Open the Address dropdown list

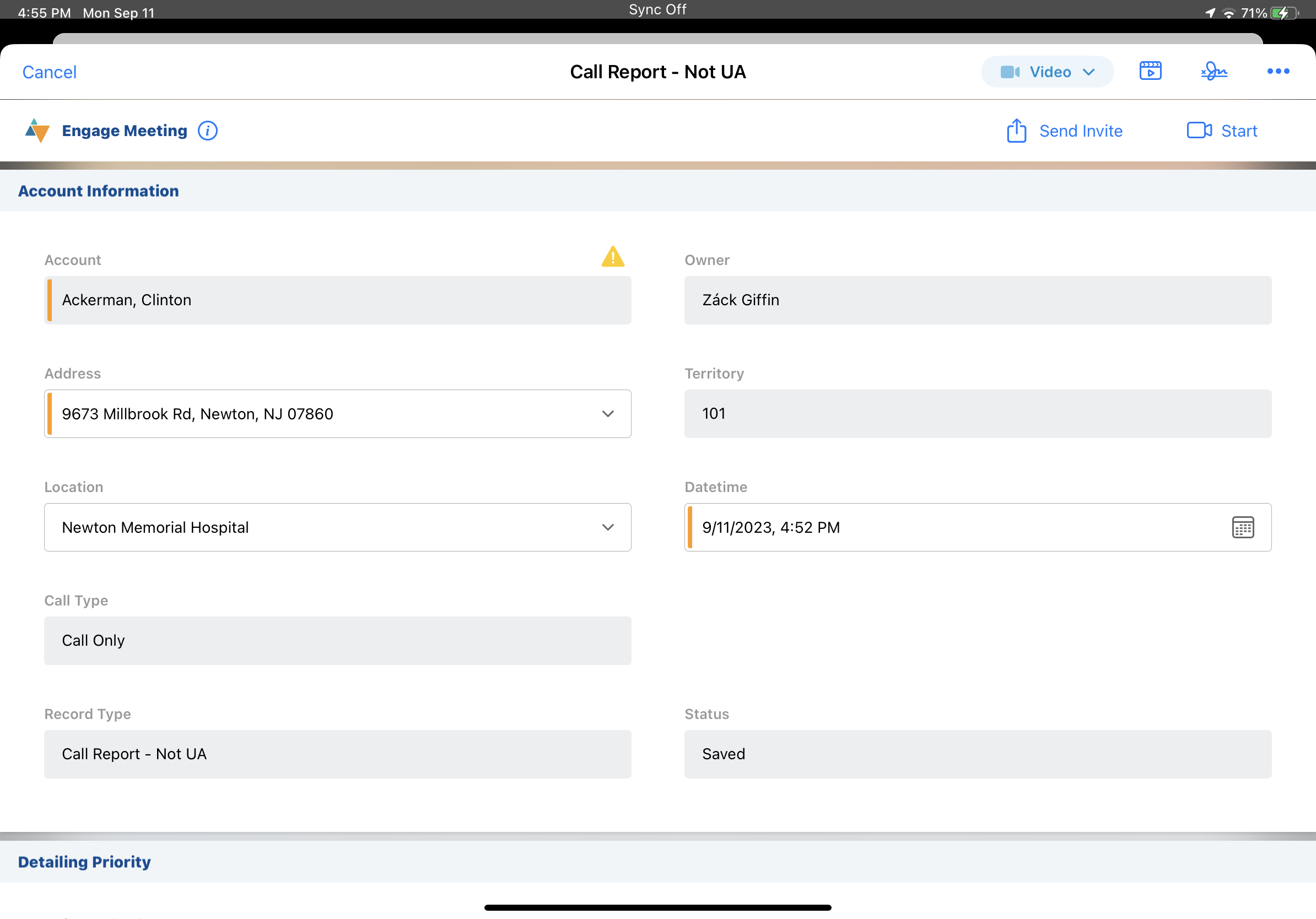(x=607, y=414)
